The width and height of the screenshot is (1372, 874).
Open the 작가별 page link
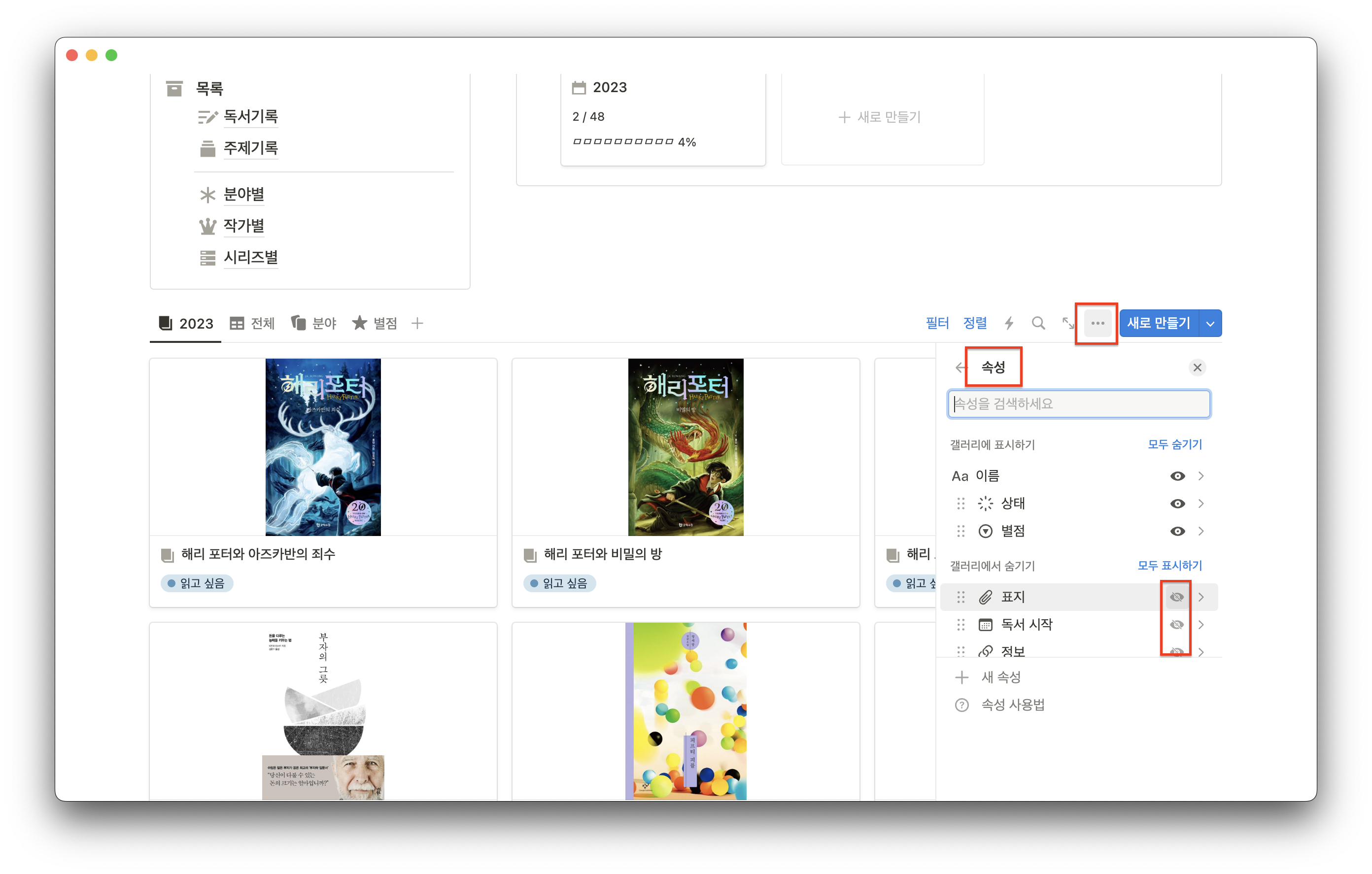pos(244,226)
